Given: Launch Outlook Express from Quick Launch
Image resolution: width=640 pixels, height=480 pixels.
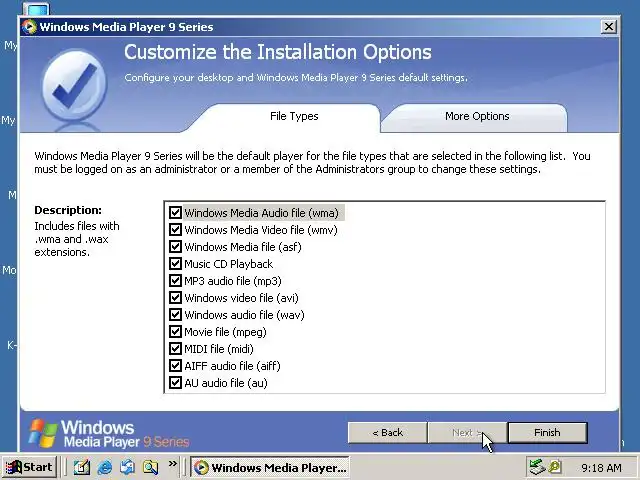Looking at the screenshot, I should tap(127, 467).
